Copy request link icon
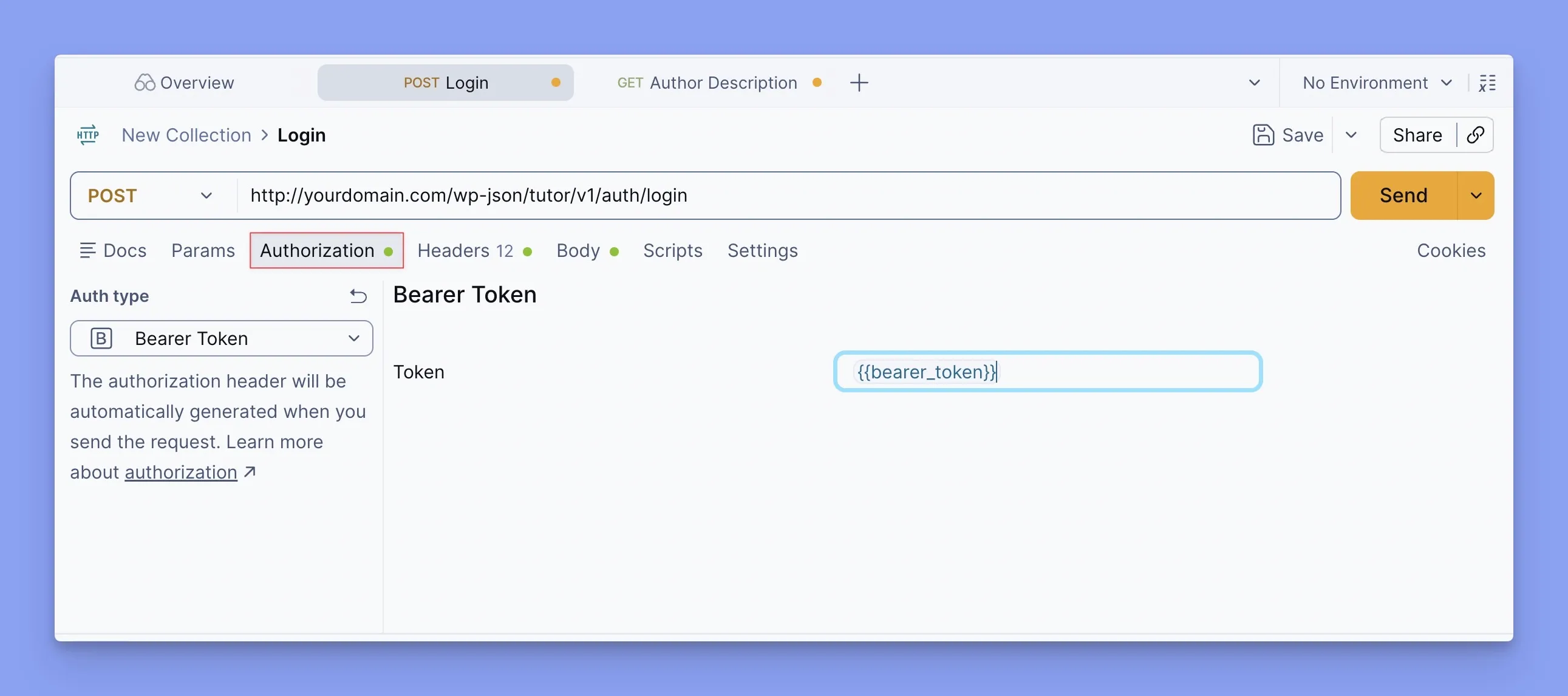The width and height of the screenshot is (1568, 696). (1475, 135)
